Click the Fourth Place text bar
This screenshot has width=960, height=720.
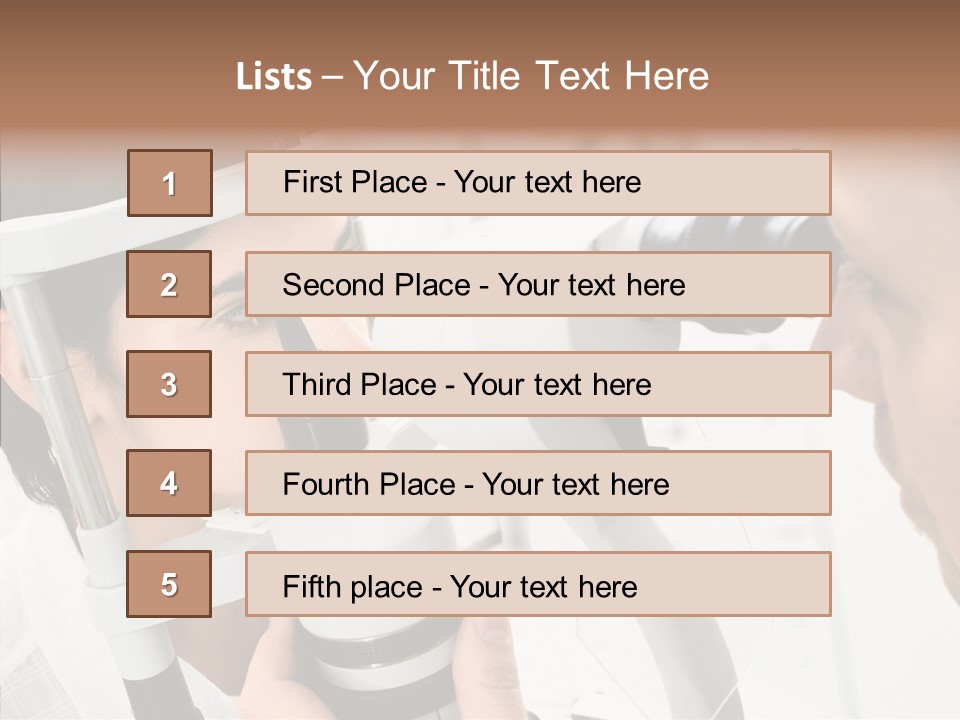tap(538, 483)
